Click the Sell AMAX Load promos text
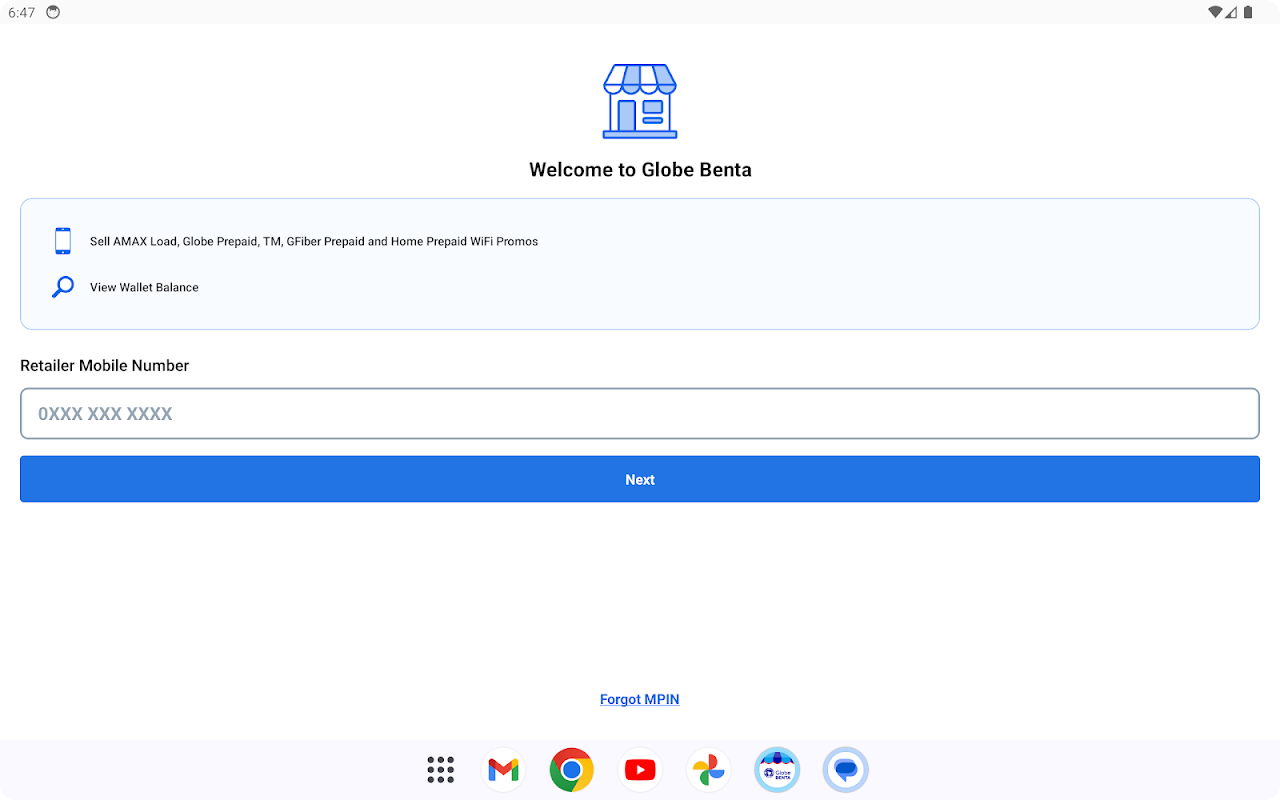Image resolution: width=1280 pixels, height=800 pixels. (x=314, y=241)
